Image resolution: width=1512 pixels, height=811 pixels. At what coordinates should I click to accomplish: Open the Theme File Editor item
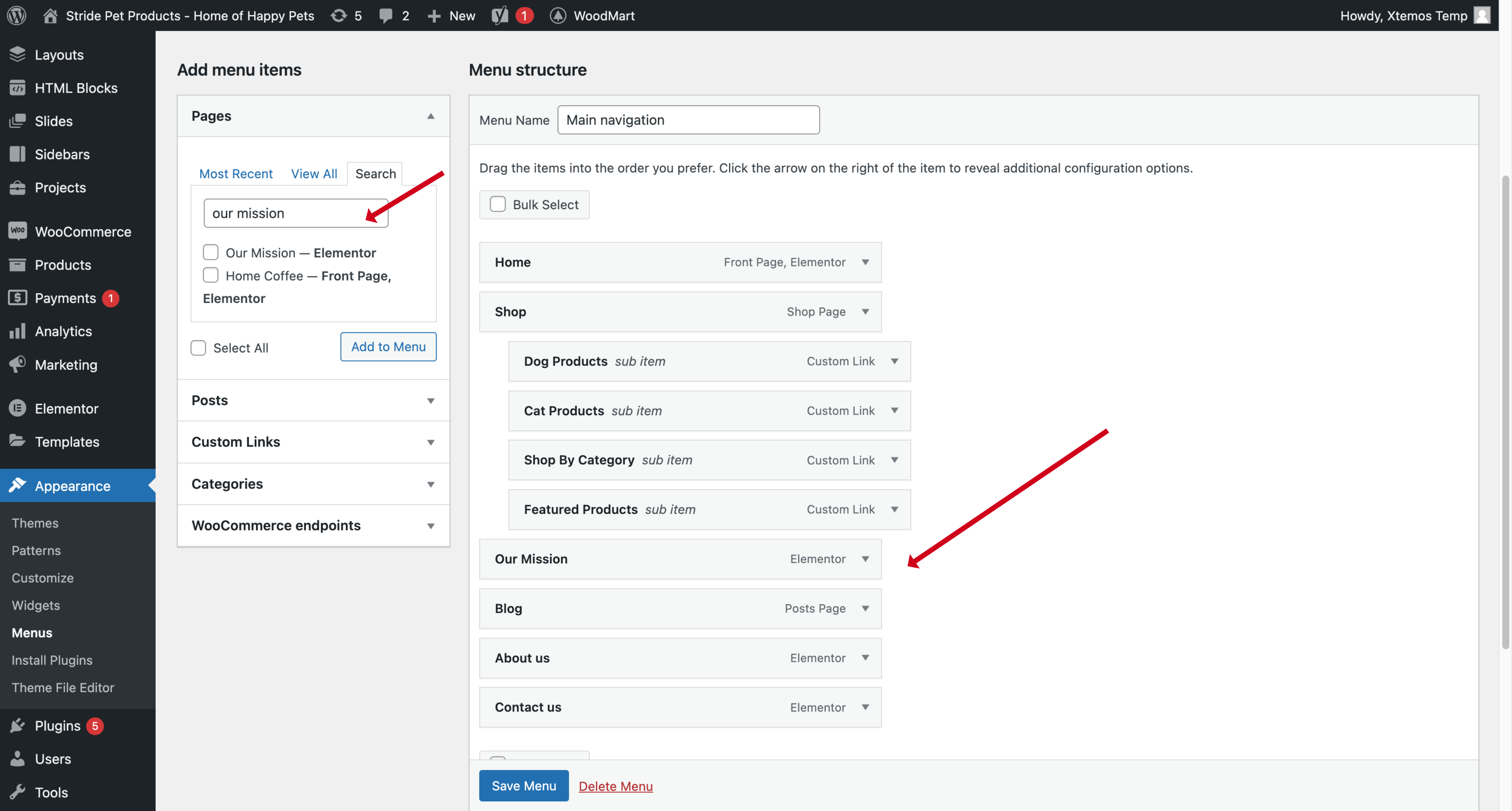[x=63, y=688]
